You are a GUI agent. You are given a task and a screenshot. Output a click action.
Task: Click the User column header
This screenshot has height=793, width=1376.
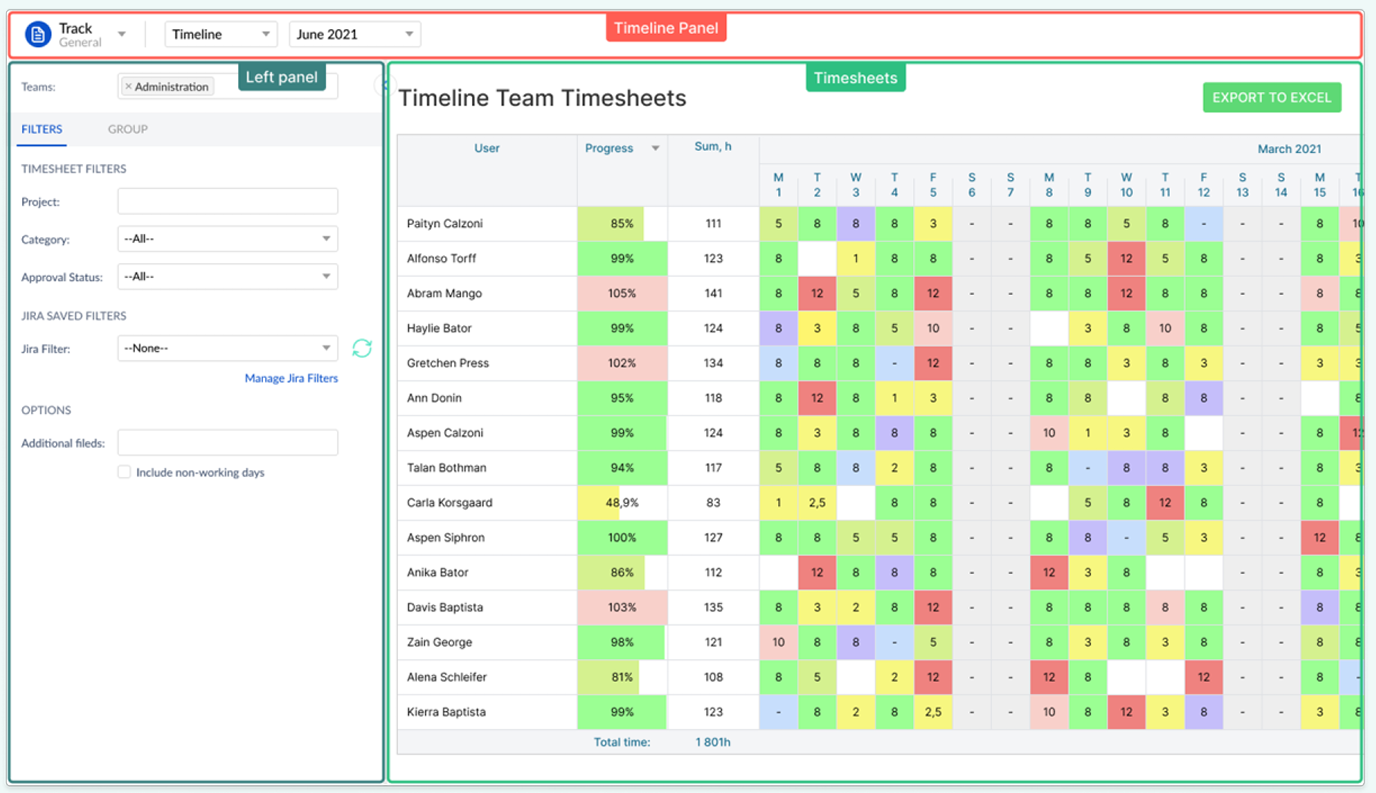click(487, 148)
